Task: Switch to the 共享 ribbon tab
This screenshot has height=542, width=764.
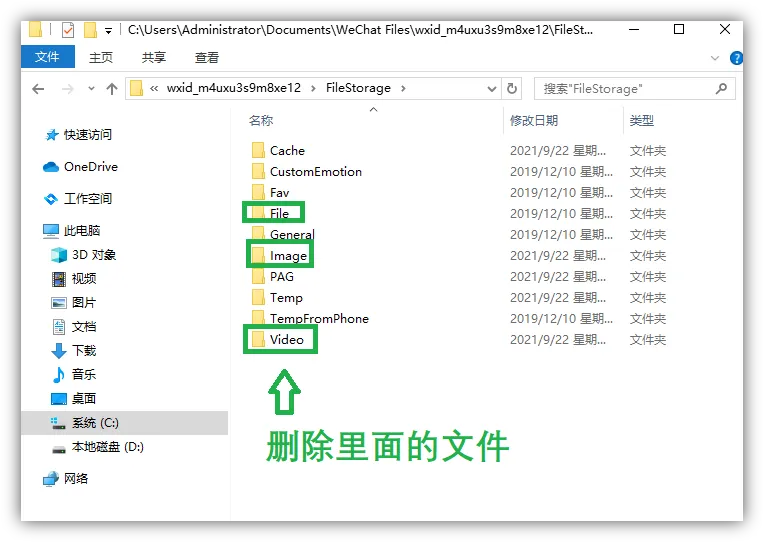Action: click(154, 58)
